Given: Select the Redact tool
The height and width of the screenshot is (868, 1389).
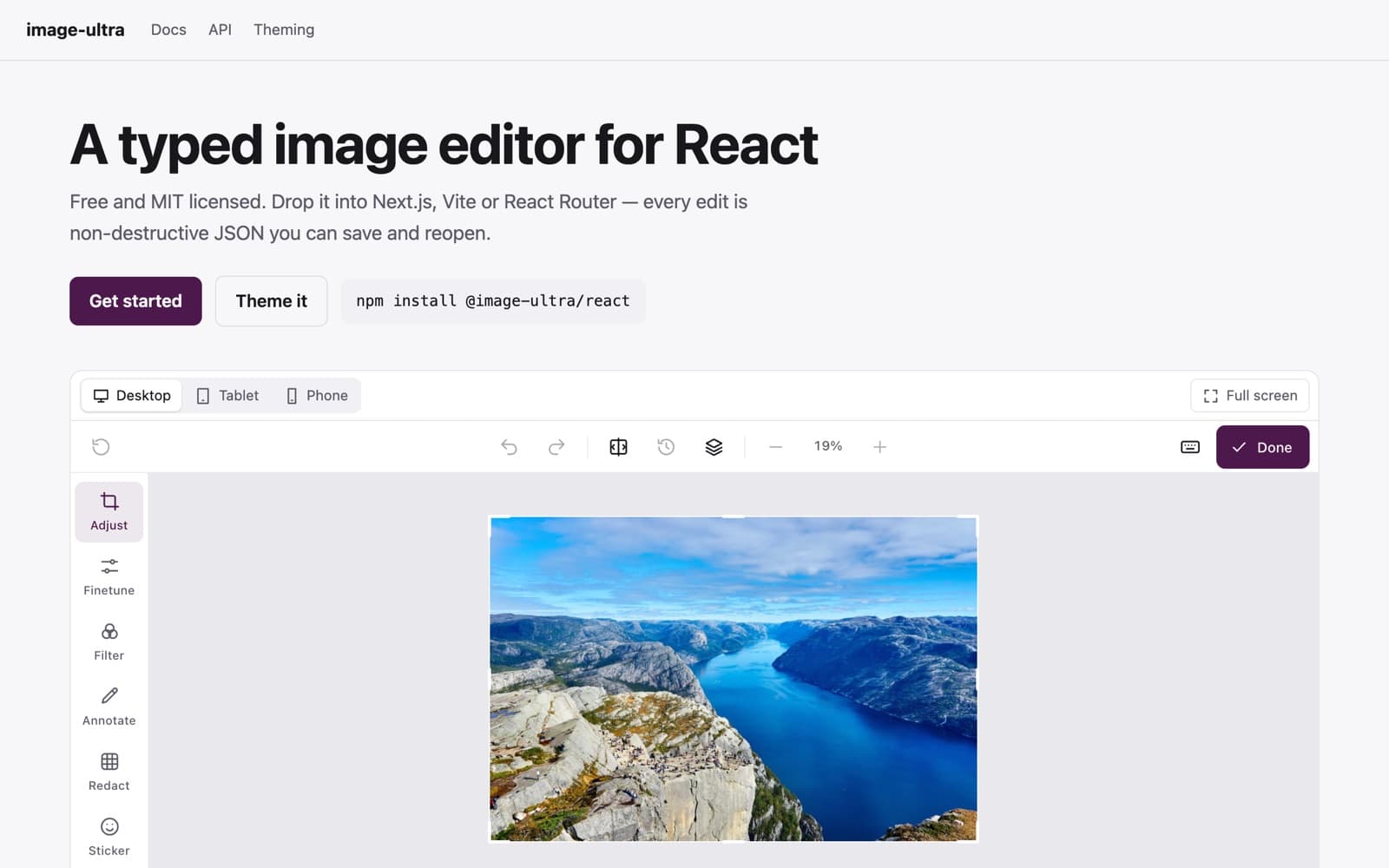Looking at the screenshot, I should 109,773.
